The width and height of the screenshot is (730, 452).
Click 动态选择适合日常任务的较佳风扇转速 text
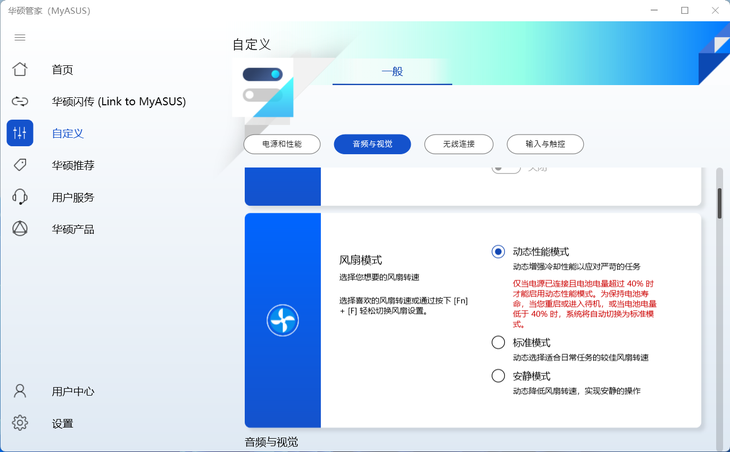coord(581,358)
